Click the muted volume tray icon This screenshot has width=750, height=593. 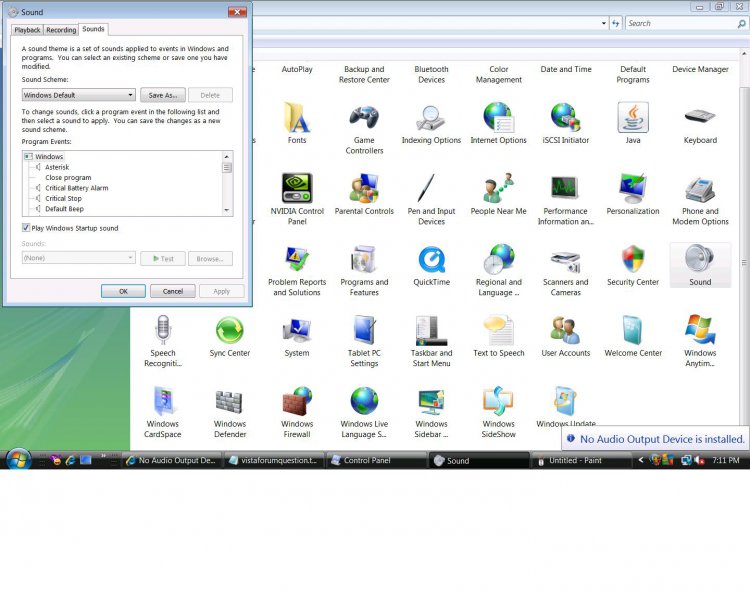(x=699, y=461)
